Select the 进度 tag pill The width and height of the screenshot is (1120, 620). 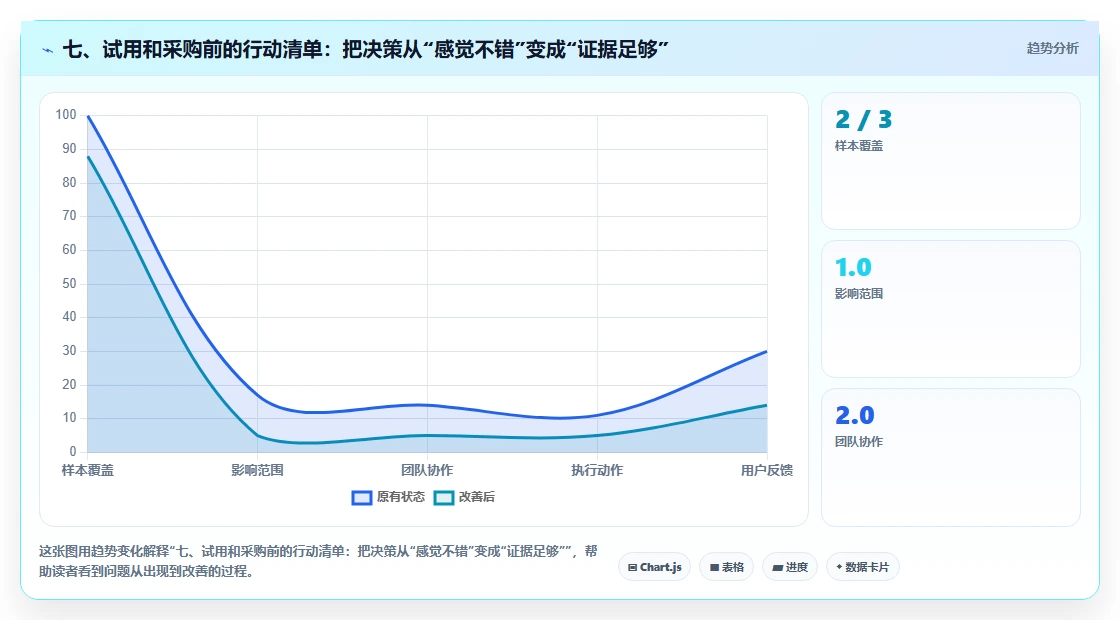[x=790, y=567]
